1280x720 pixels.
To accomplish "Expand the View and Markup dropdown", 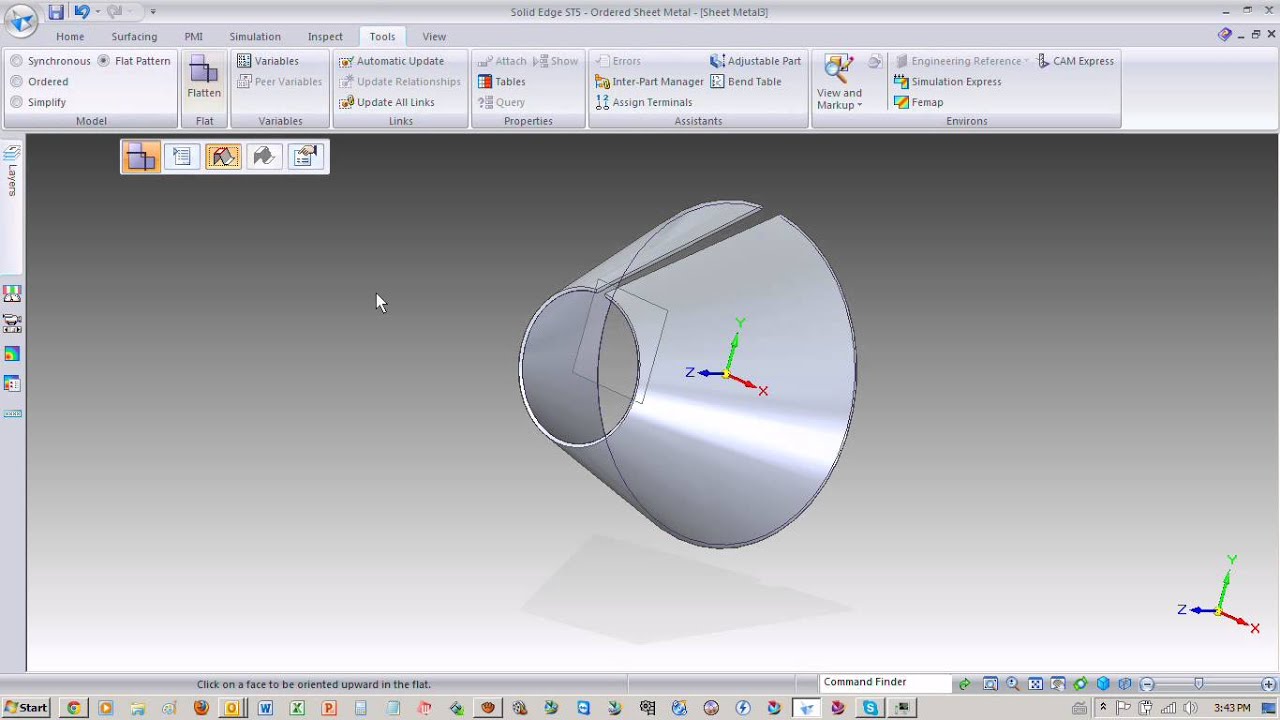I will point(839,99).
